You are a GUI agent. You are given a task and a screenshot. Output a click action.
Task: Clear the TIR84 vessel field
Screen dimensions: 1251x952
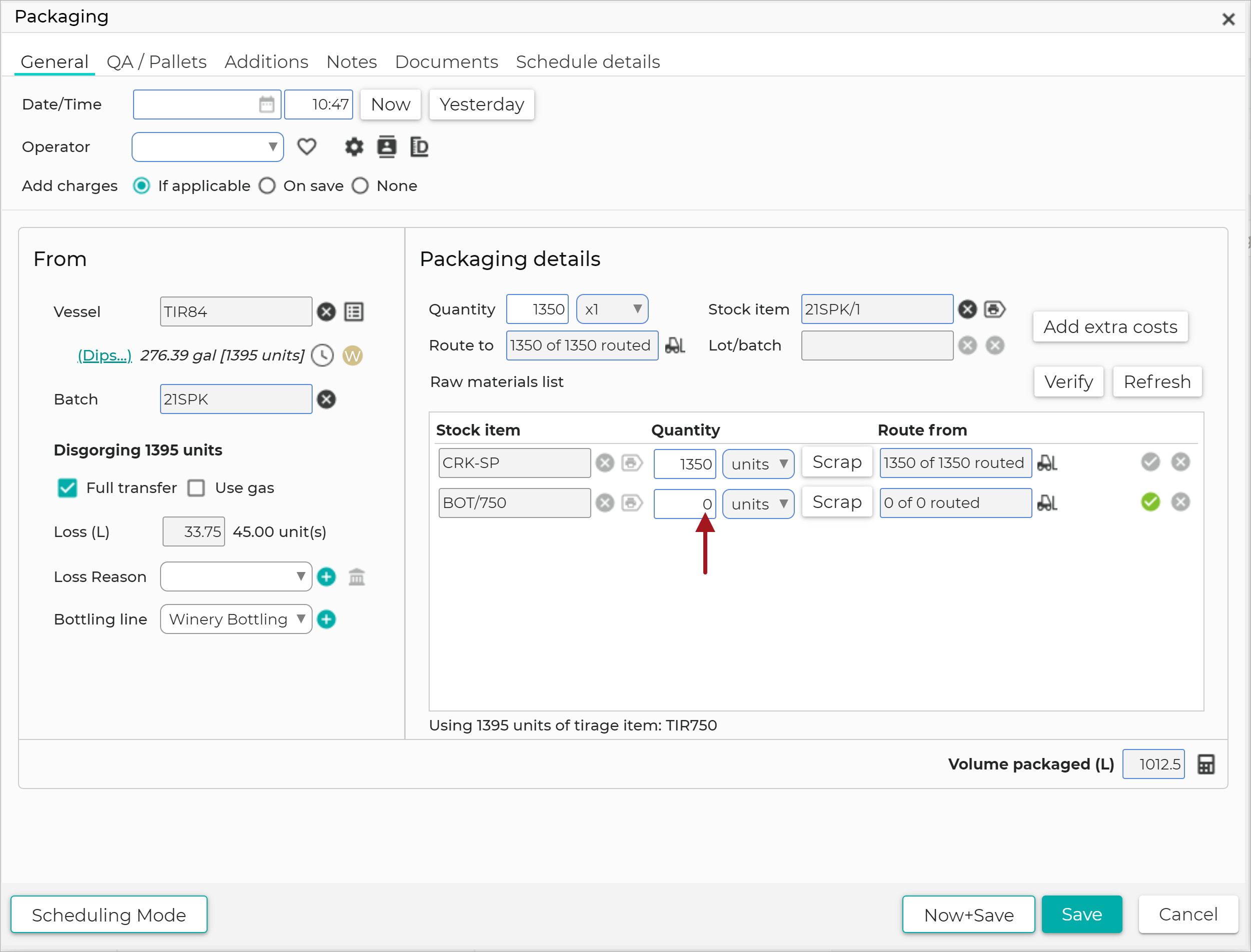(326, 311)
